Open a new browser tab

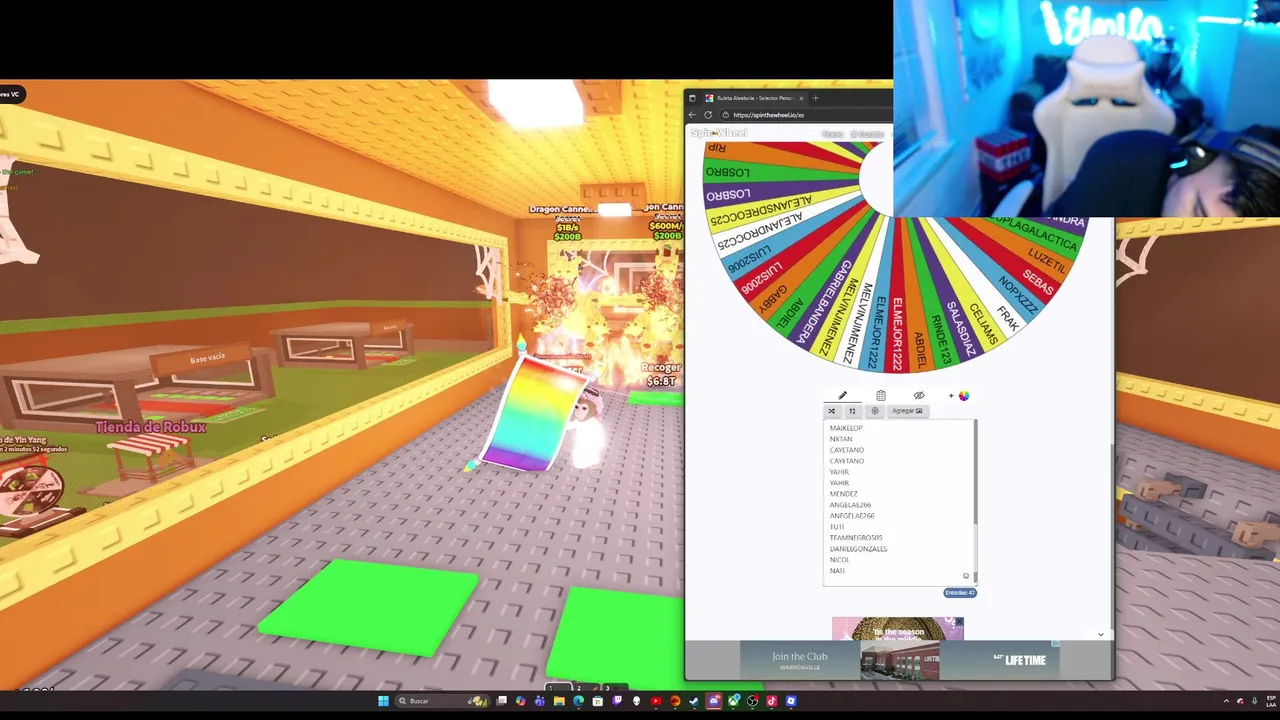pyautogui.click(x=815, y=98)
